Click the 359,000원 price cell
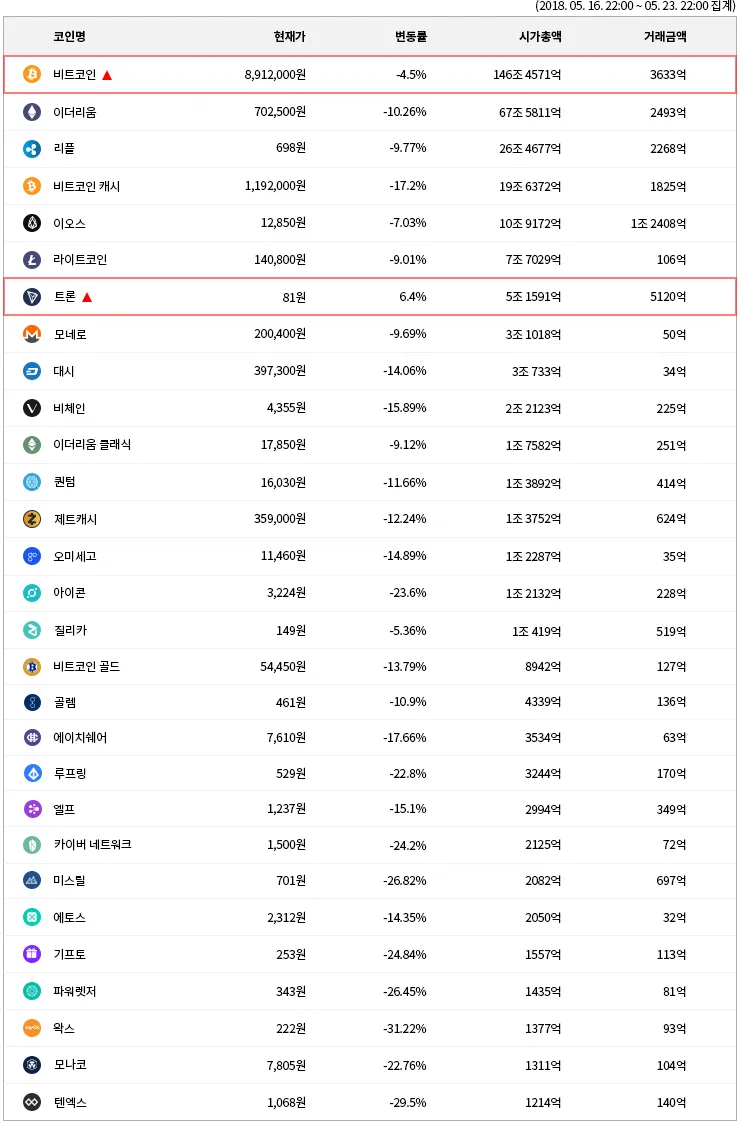 [x=280, y=519]
